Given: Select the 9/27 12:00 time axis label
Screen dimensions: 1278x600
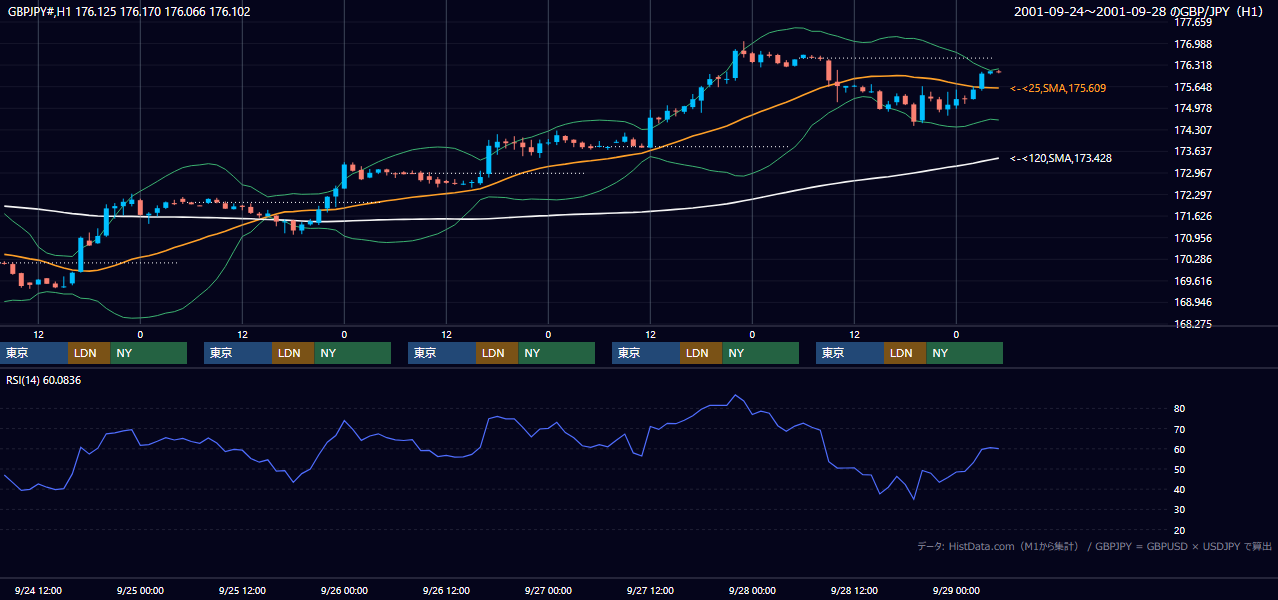Looking at the screenshot, I should [650, 590].
